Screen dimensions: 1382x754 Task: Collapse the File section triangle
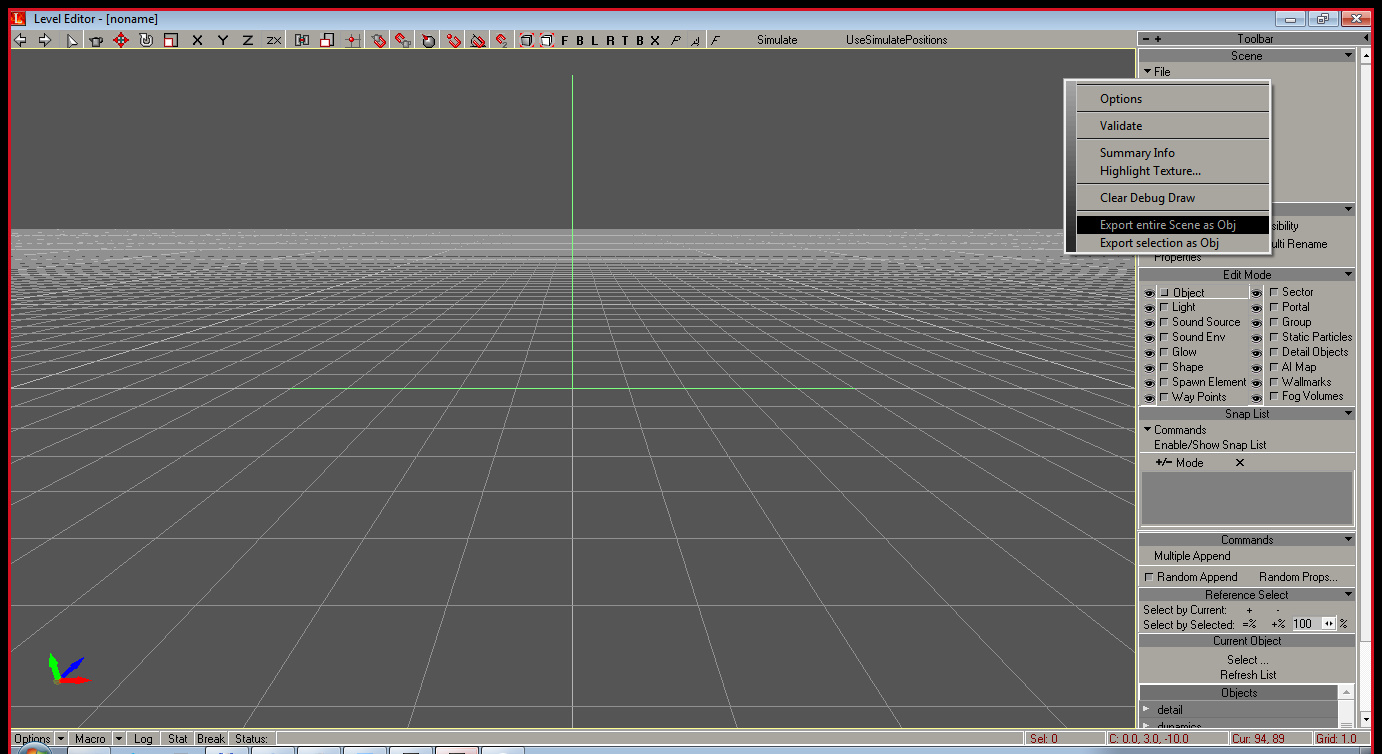pos(1148,72)
